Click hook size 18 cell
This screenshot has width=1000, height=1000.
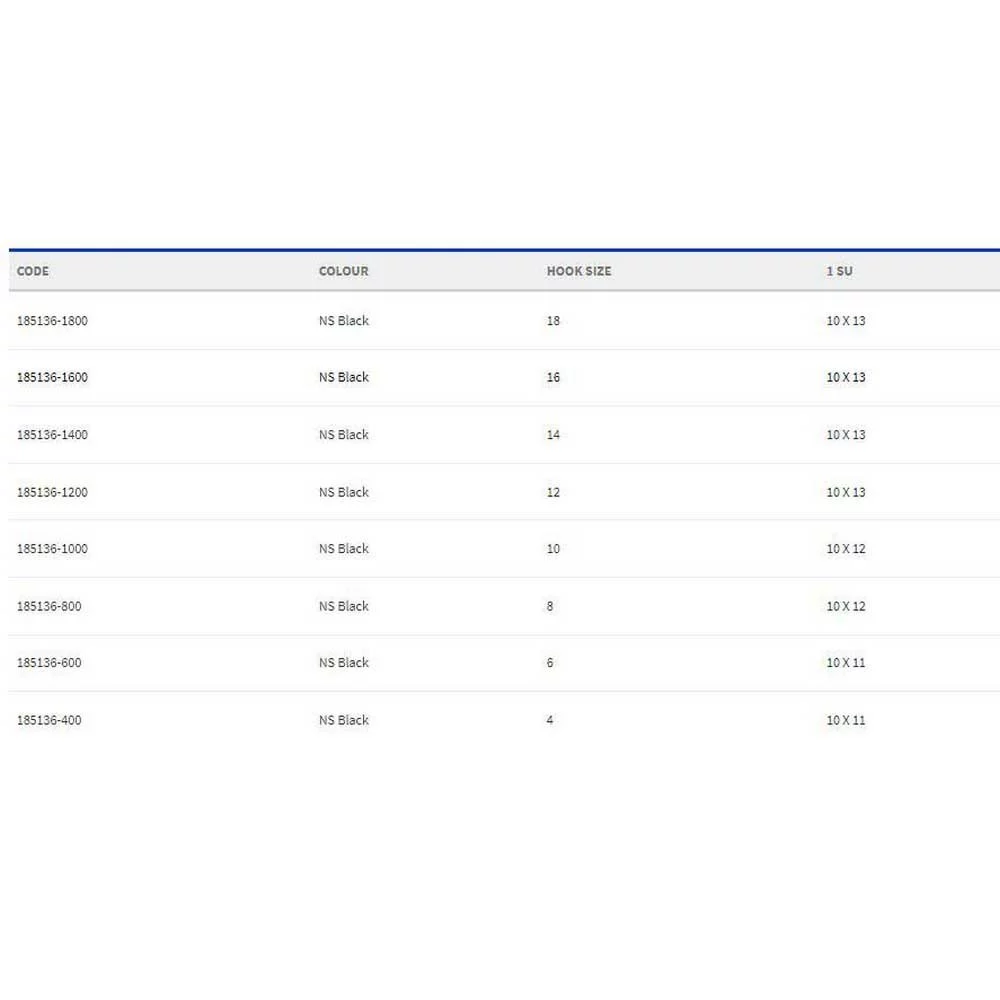coord(553,321)
